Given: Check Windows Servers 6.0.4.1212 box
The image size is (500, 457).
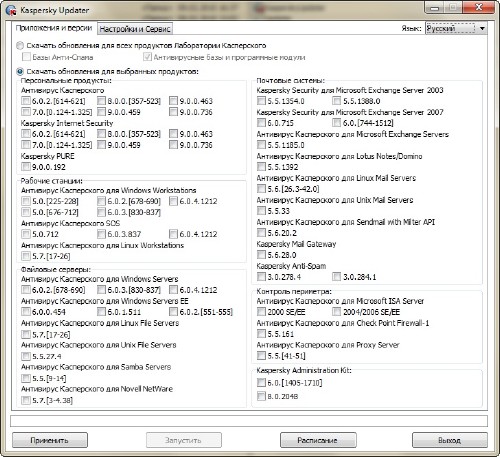Looking at the screenshot, I should 173,290.
